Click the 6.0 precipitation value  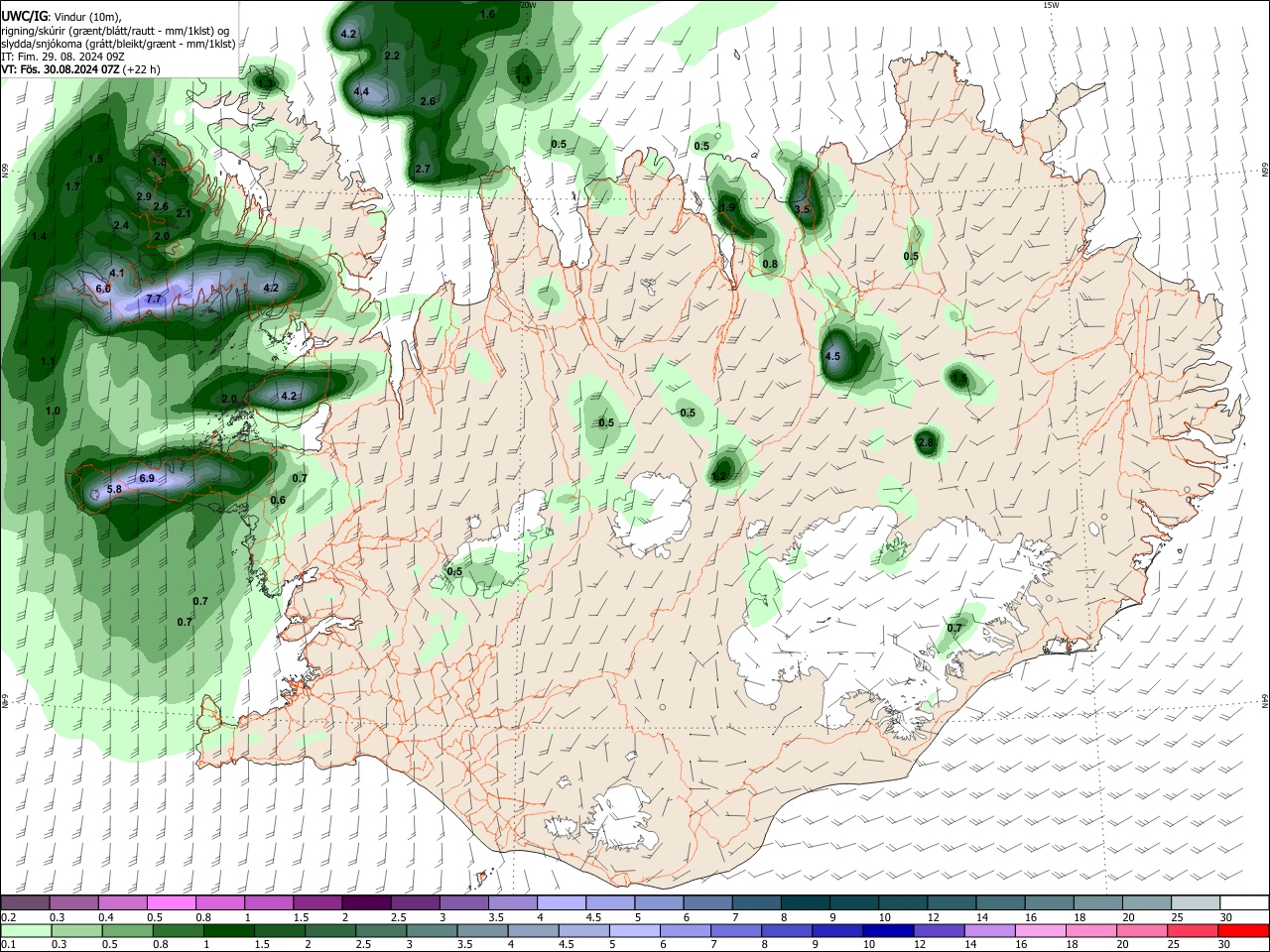click(x=103, y=288)
